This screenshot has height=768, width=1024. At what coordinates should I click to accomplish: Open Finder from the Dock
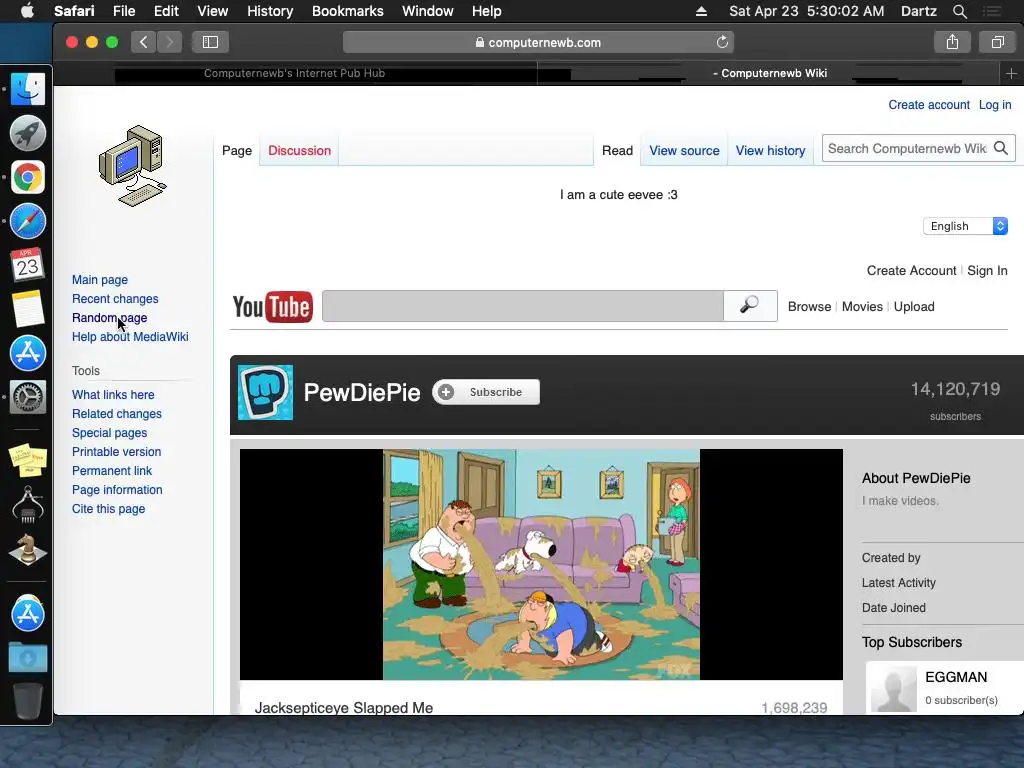coord(27,89)
